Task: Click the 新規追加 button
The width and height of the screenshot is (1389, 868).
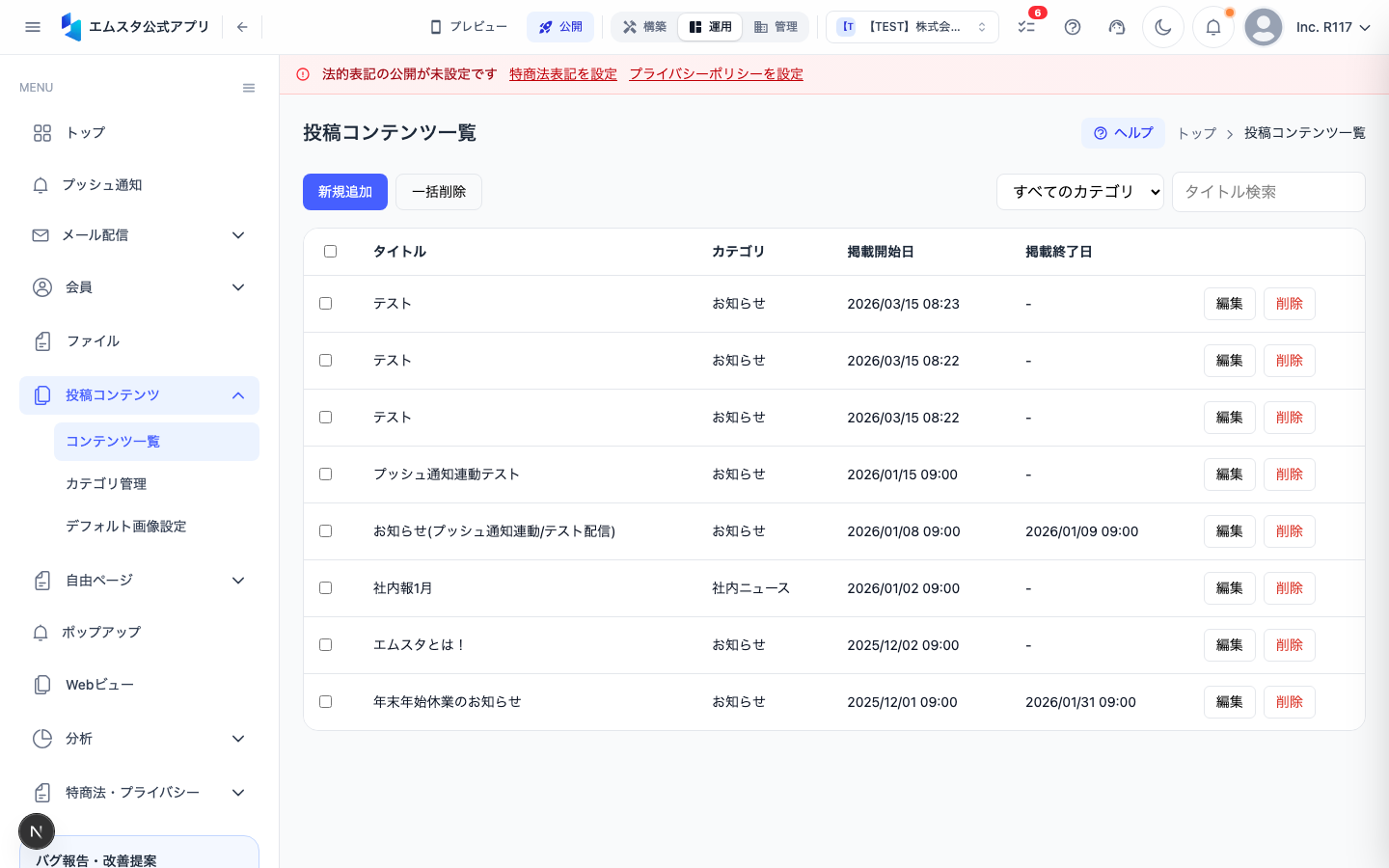Action: (x=345, y=192)
